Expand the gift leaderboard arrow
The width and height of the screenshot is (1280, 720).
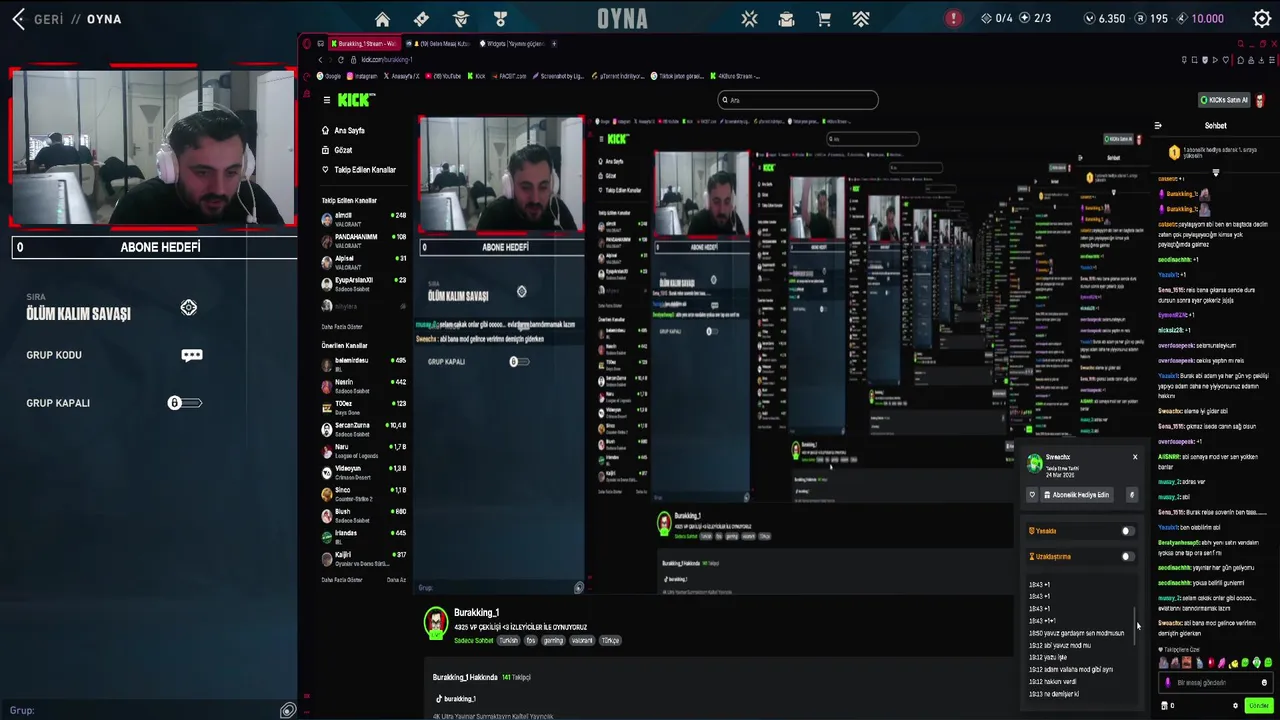click(x=1216, y=173)
